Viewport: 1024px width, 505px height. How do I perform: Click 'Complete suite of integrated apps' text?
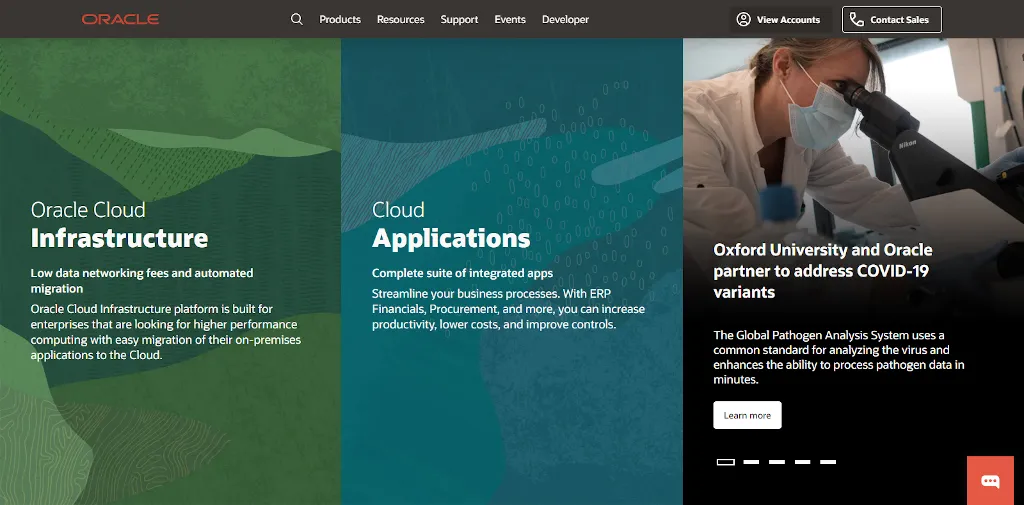[462, 273]
